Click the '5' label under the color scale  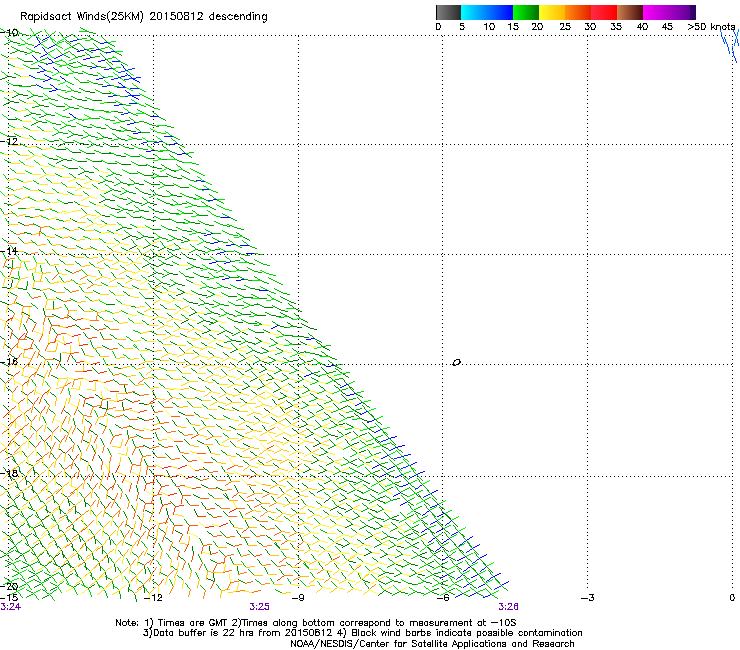click(x=462, y=27)
